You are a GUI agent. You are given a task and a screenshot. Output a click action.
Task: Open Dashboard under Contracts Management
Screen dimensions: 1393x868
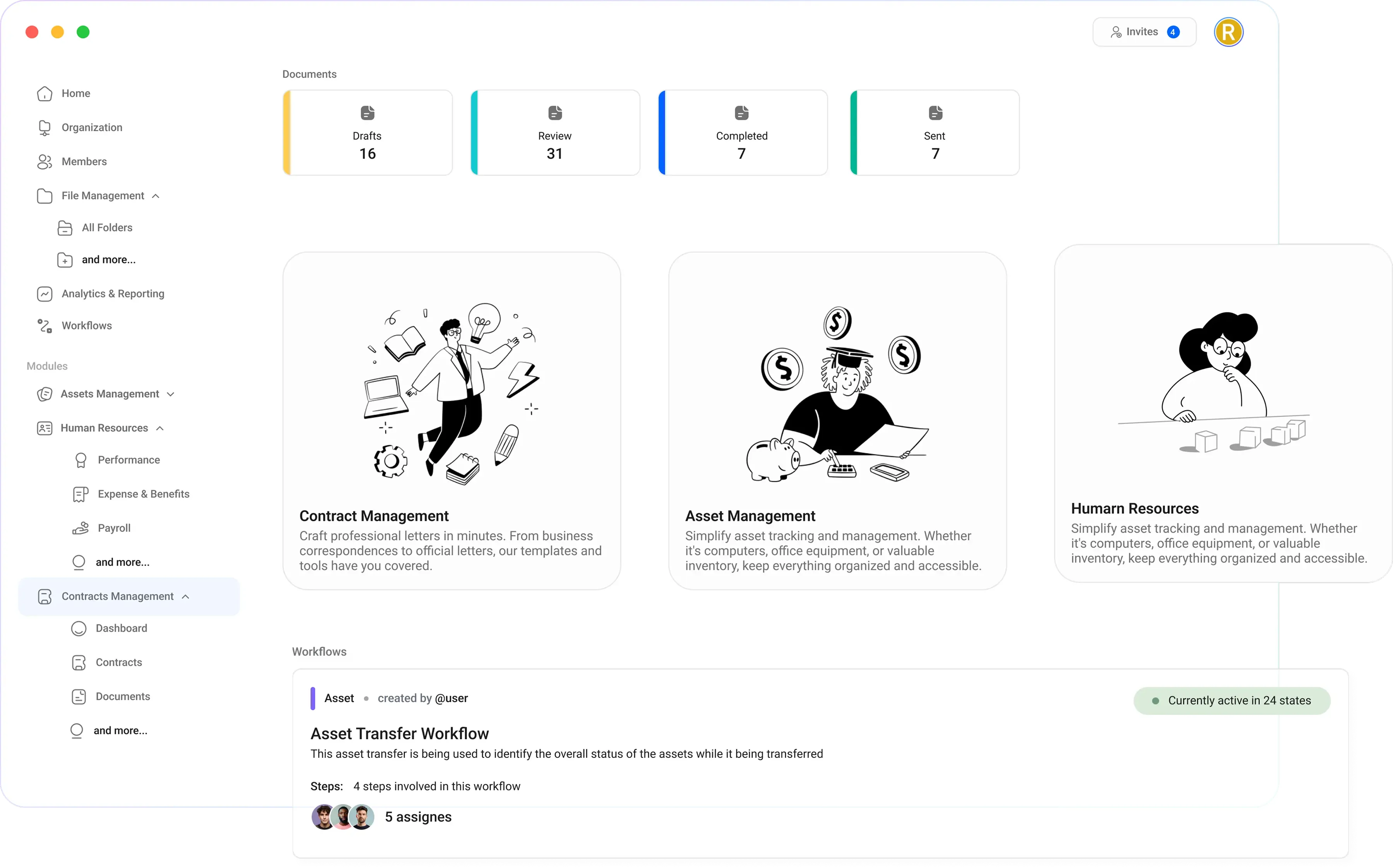point(121,629)
